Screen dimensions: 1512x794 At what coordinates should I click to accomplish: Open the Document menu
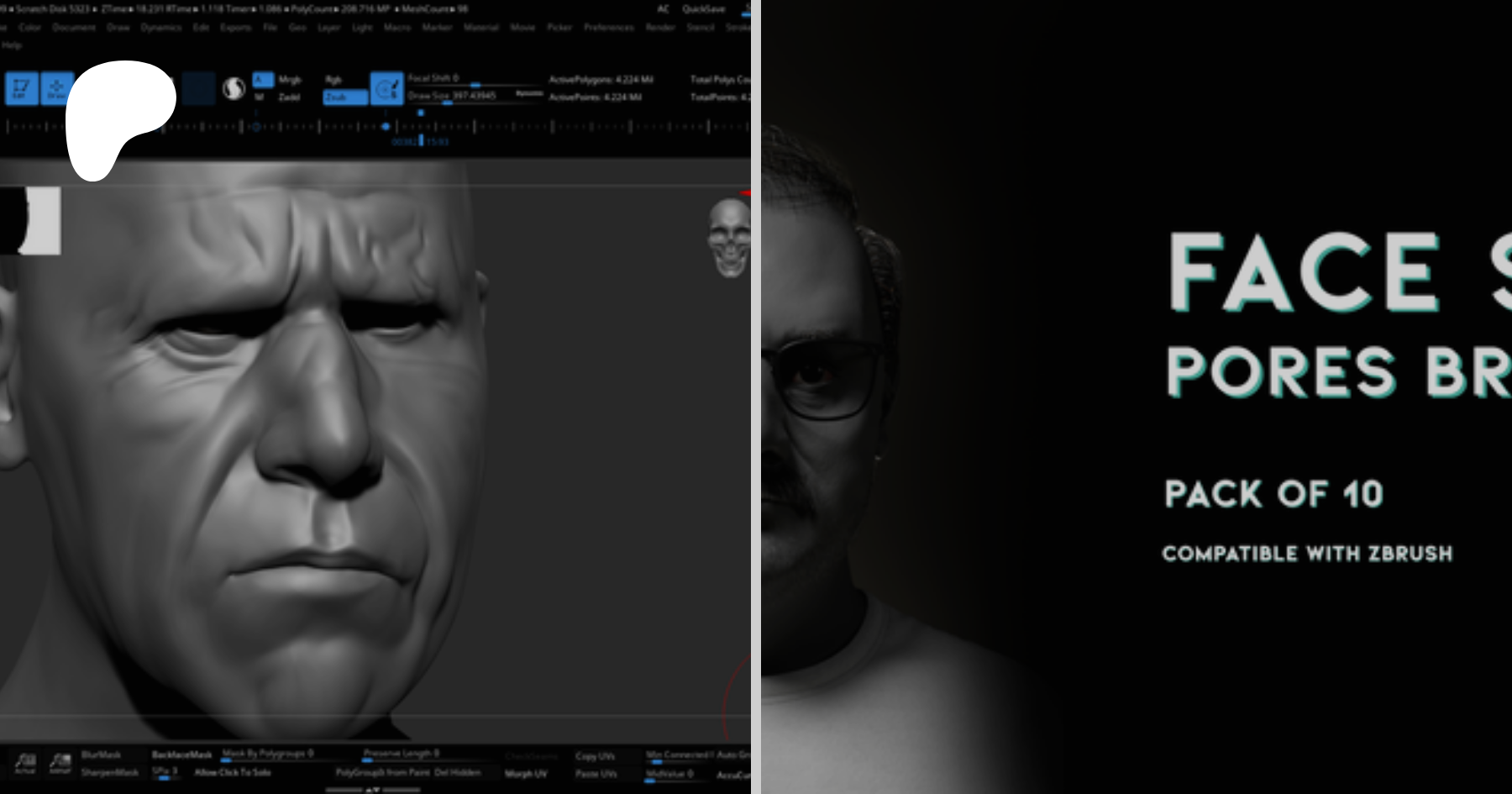pyautogui.click(x=74, y=28)
